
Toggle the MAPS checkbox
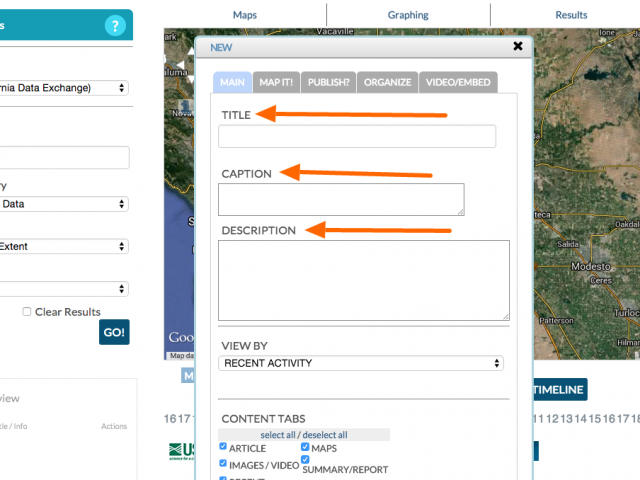[305, 448]
